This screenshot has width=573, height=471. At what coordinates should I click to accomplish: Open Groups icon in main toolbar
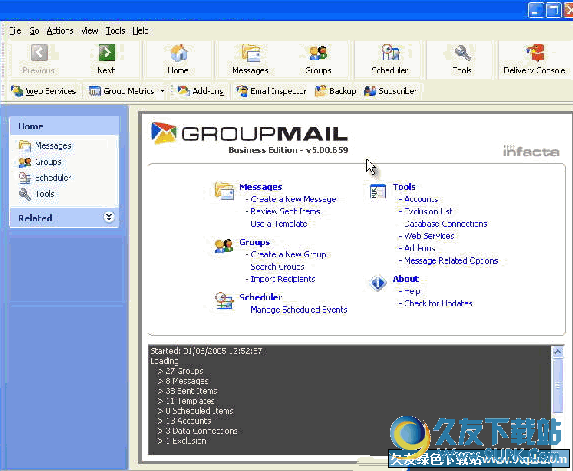pos(318,53)
